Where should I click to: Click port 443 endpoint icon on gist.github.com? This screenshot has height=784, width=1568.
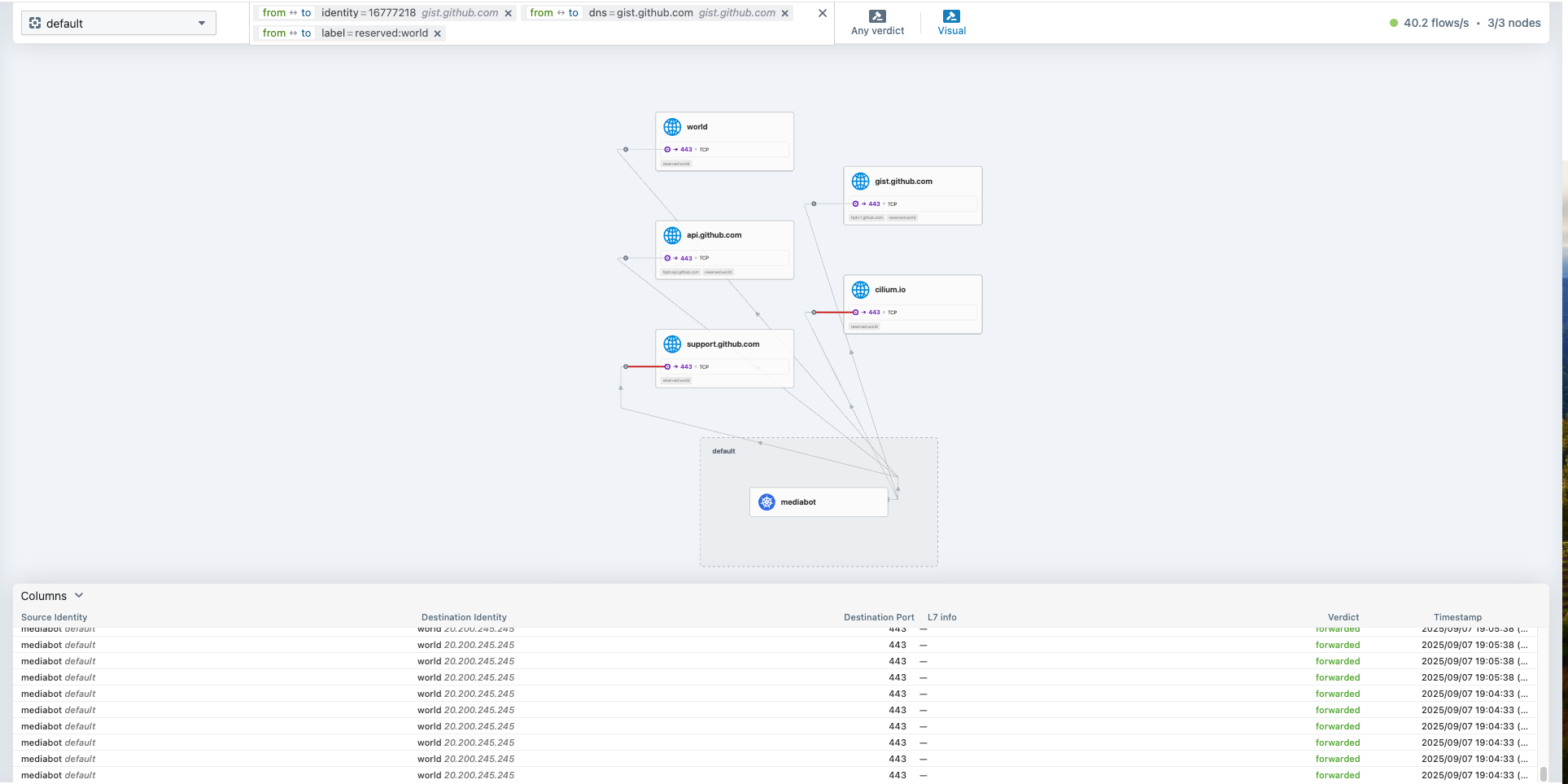855,204
